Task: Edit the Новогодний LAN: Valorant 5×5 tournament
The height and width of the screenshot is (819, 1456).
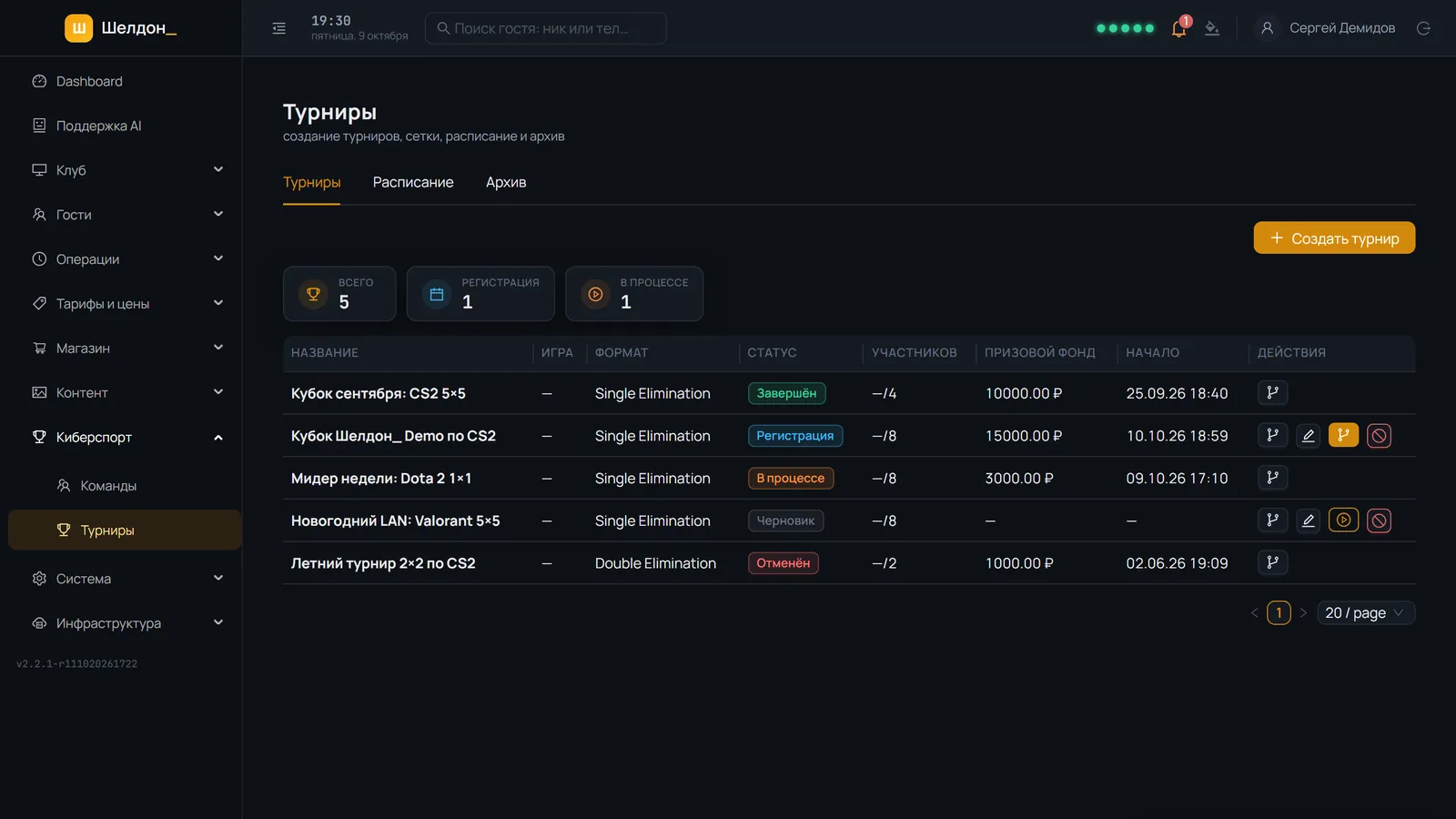Action: (1308, 521)
